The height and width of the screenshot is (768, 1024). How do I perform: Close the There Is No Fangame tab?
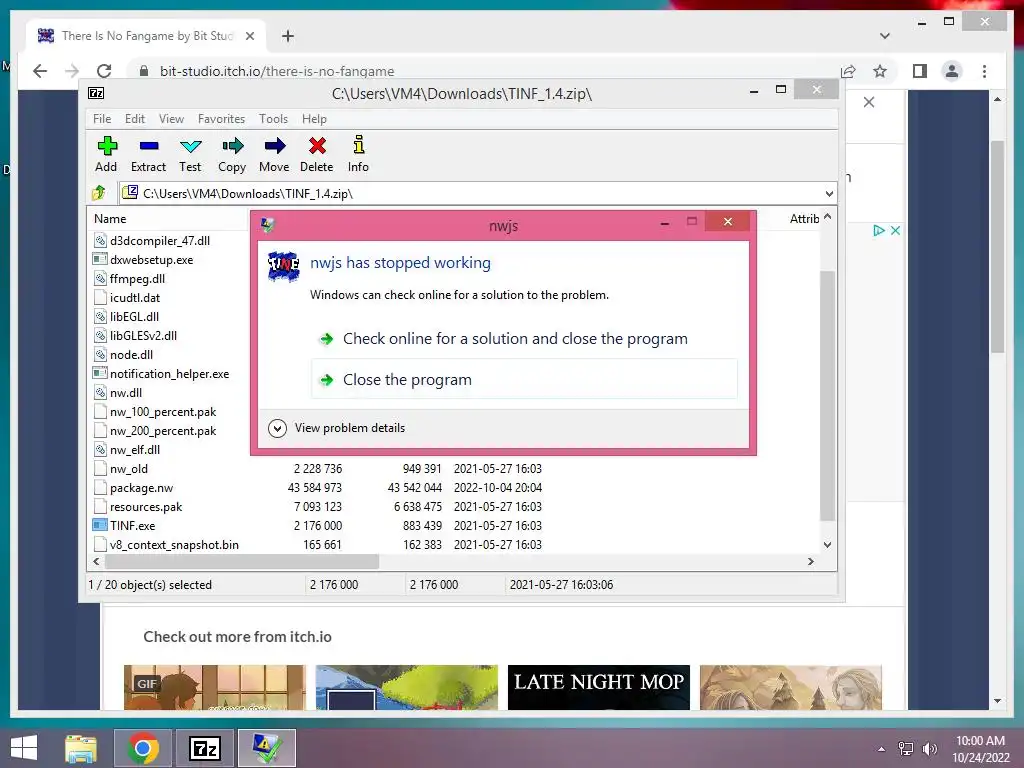coord(249,36)
